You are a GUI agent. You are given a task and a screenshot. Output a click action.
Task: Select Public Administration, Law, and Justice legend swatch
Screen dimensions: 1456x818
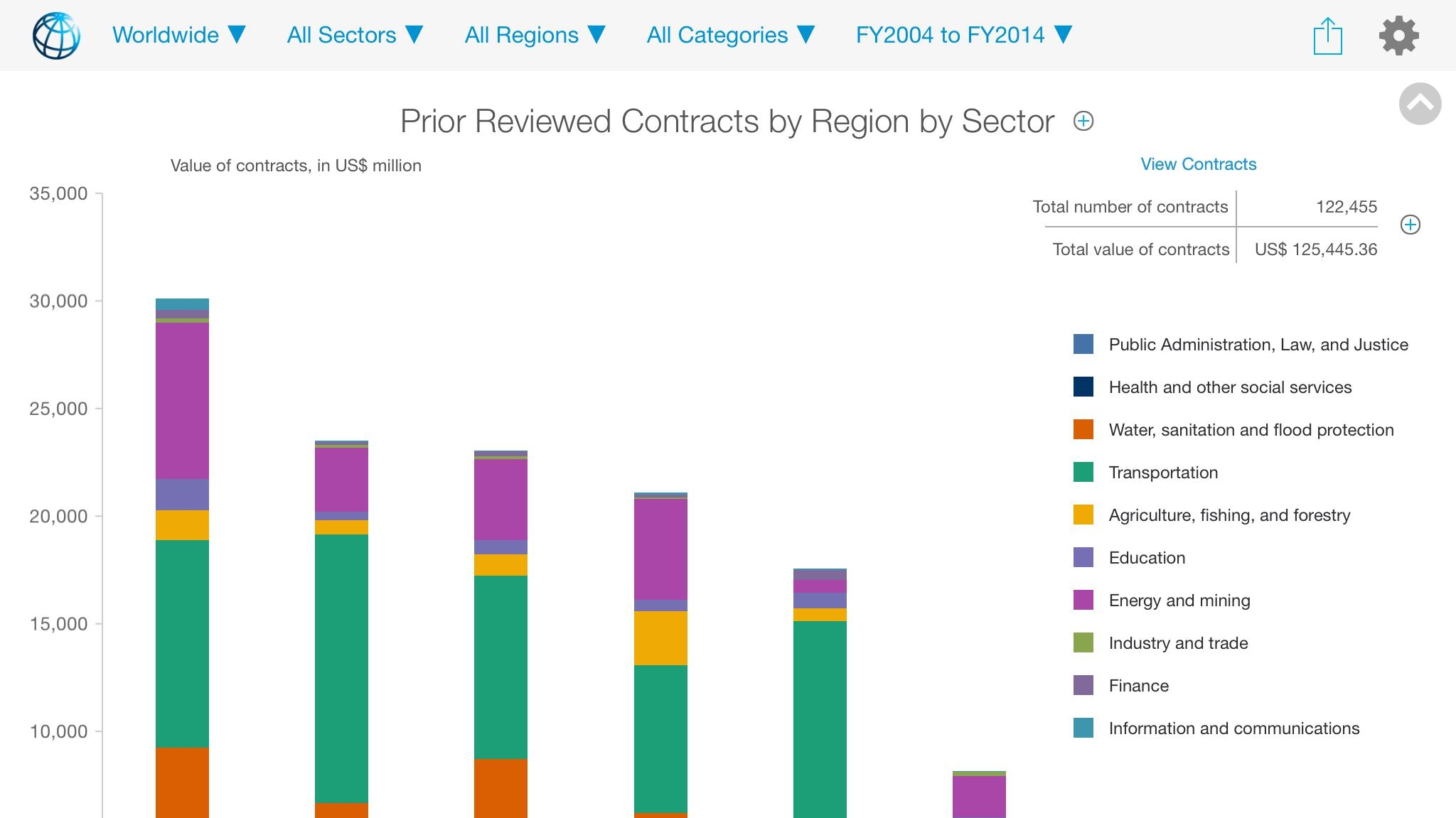(x=1083, y=345)
